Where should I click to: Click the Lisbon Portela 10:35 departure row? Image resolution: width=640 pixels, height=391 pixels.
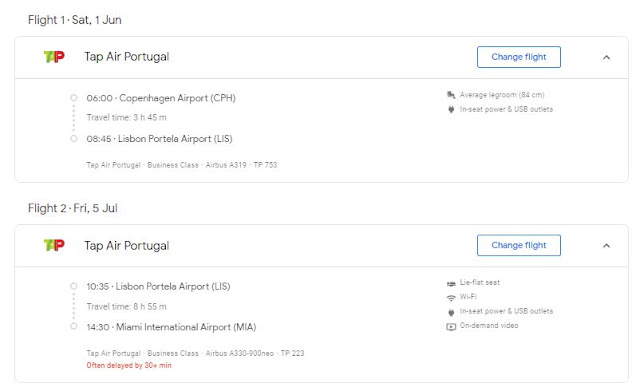(158, 287)
